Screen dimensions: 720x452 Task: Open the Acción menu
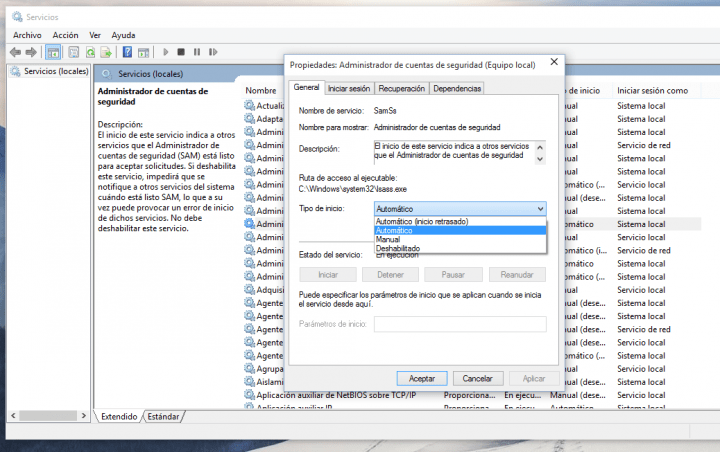point(65,35)
